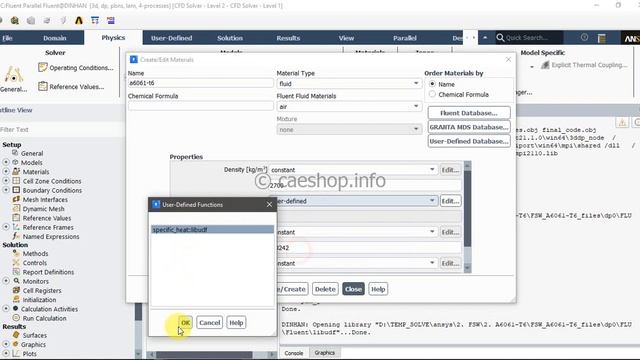Open Operating Conditions in Solver group
Screen dimensions: 640x360
pyautogui.click(x=76, y=68)
